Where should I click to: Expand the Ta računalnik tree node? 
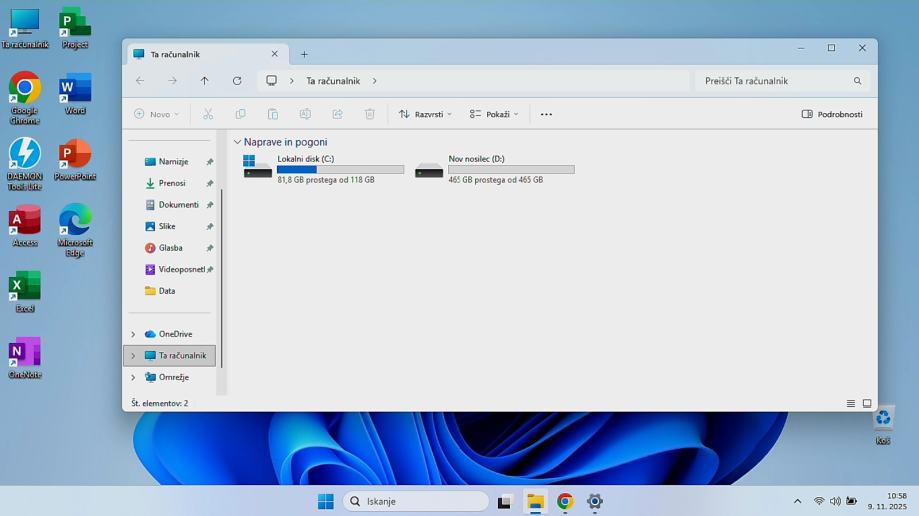[133, 356]
